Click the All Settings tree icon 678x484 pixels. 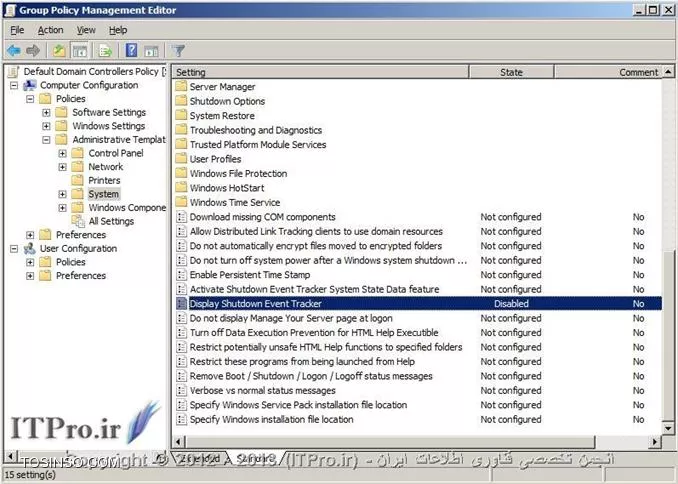[78, 221]
